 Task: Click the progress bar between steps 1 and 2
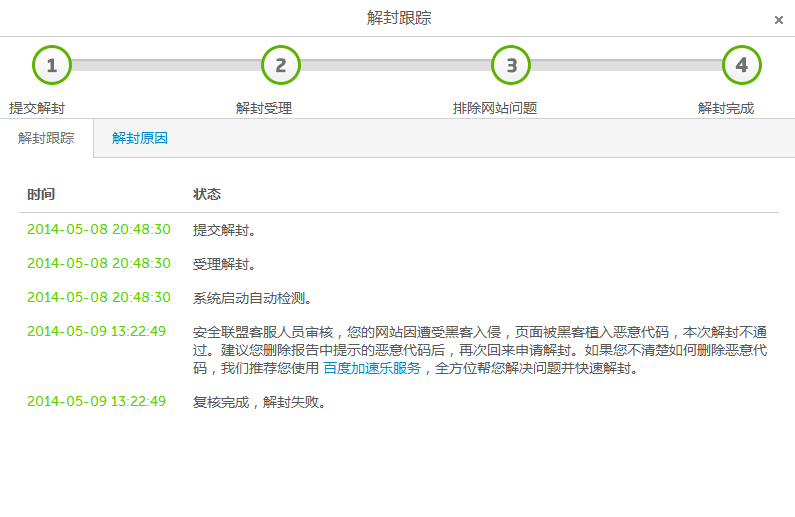point(166,65)
